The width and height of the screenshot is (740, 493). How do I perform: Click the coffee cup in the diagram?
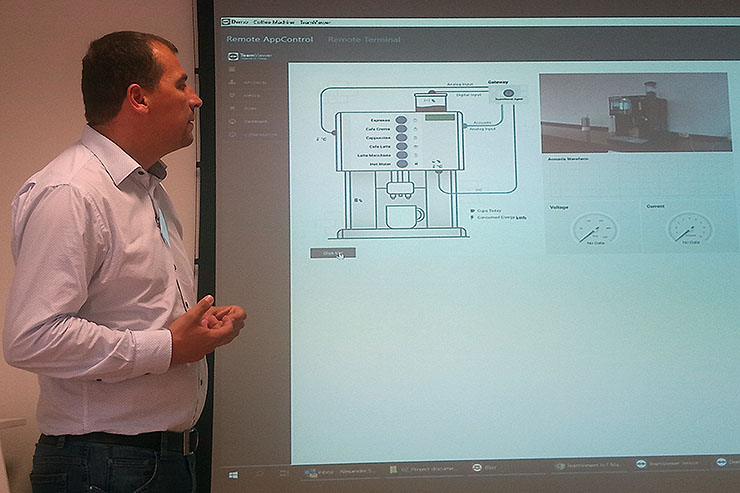coord(404,216)
